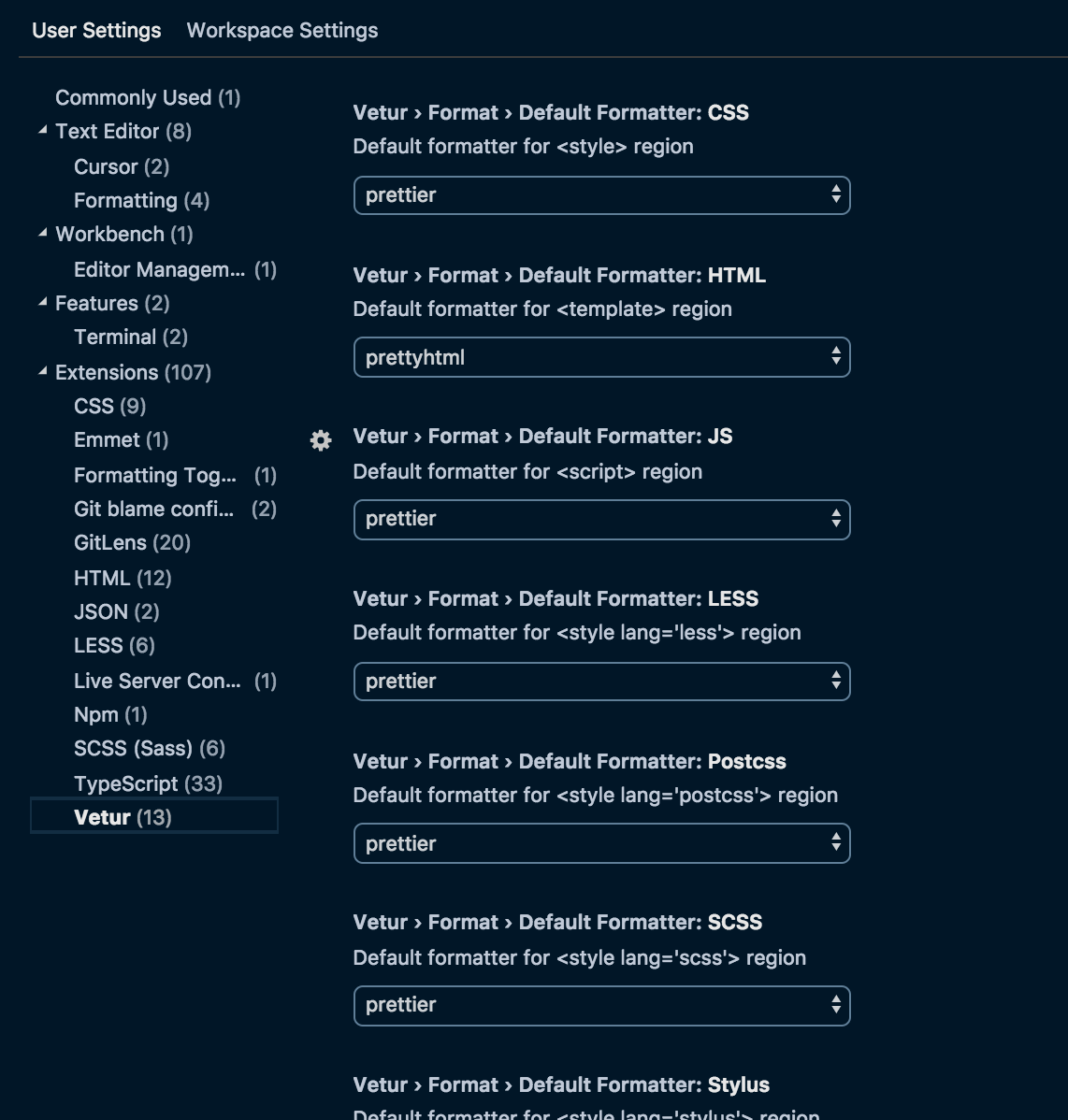Click the 'Default Formatter: SCSS' setting title
1068x1120 pixels.
point(557,922)
